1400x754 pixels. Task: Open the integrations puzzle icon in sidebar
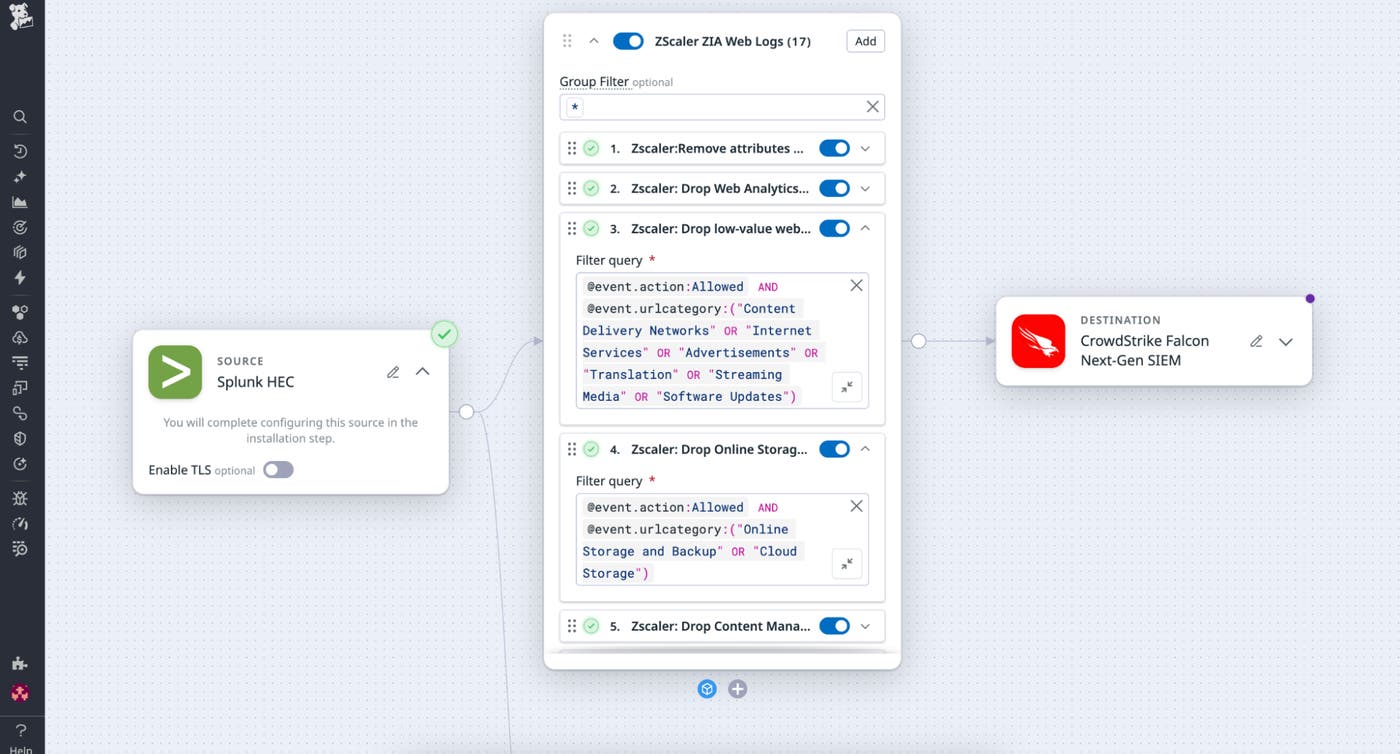click(x=20, y=663)
